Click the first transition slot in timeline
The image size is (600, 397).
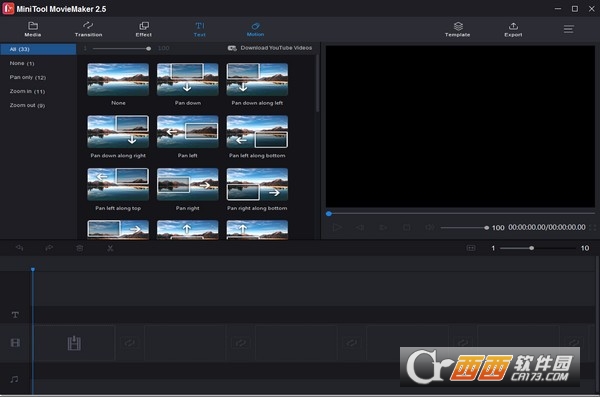point(129,343)
